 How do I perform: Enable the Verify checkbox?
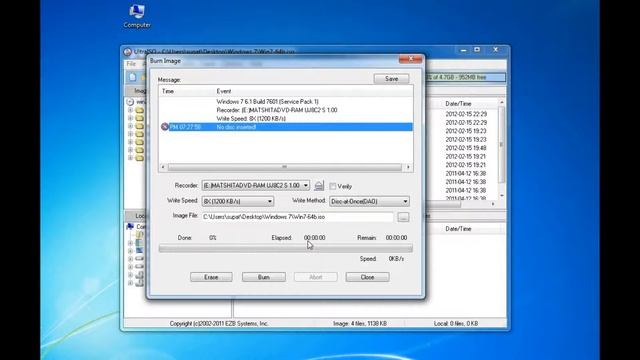pyautogui.click(x=333, y=186)
